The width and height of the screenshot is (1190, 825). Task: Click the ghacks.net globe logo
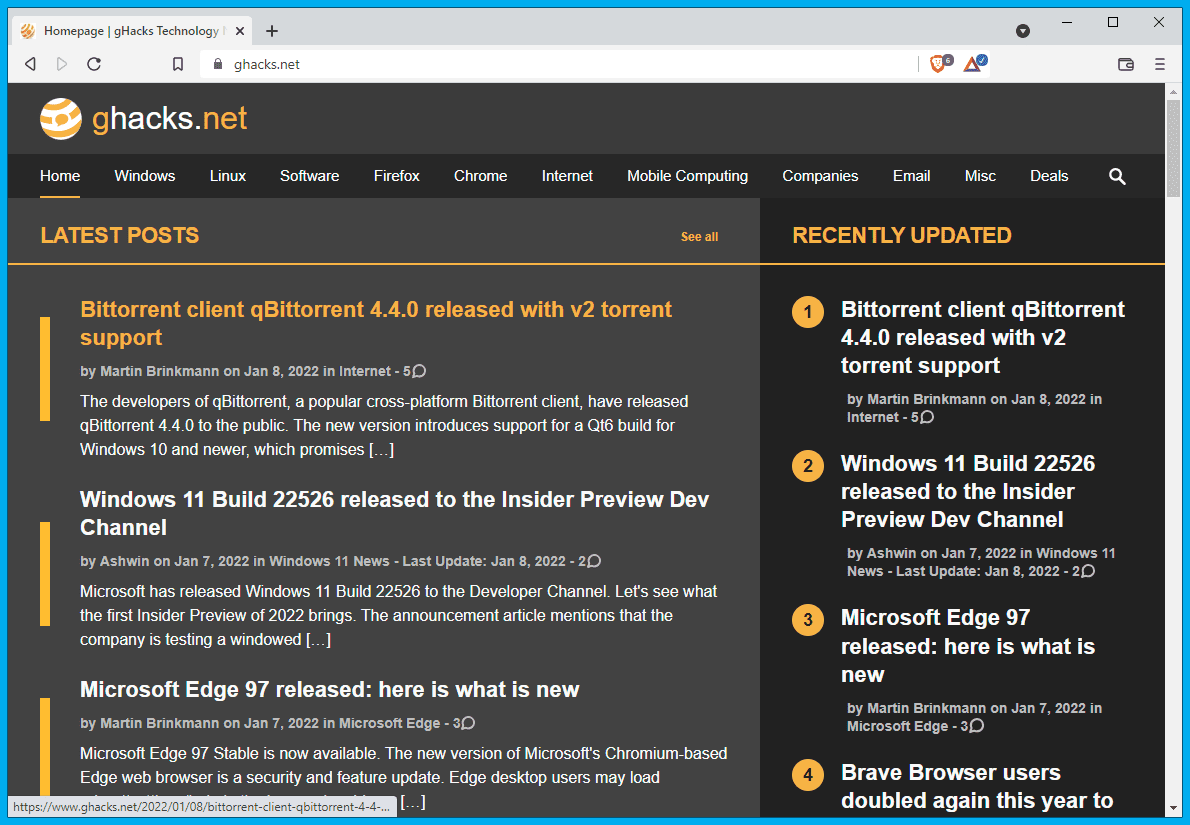(x=61, y=119)
